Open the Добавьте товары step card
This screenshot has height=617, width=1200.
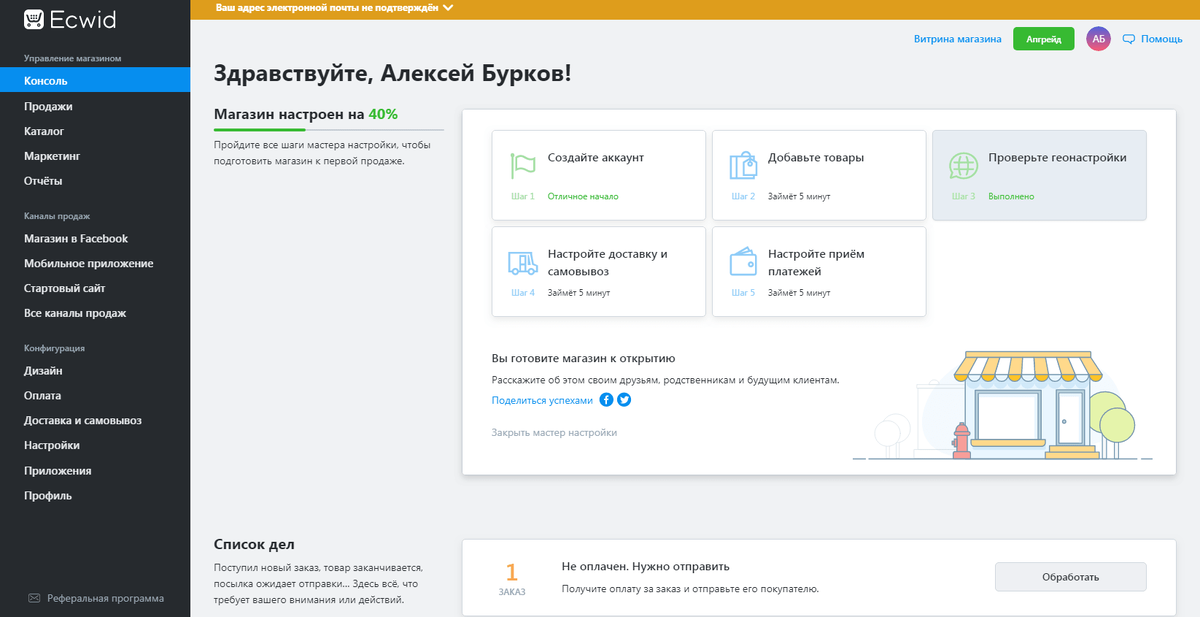click(x=819, y=175)
